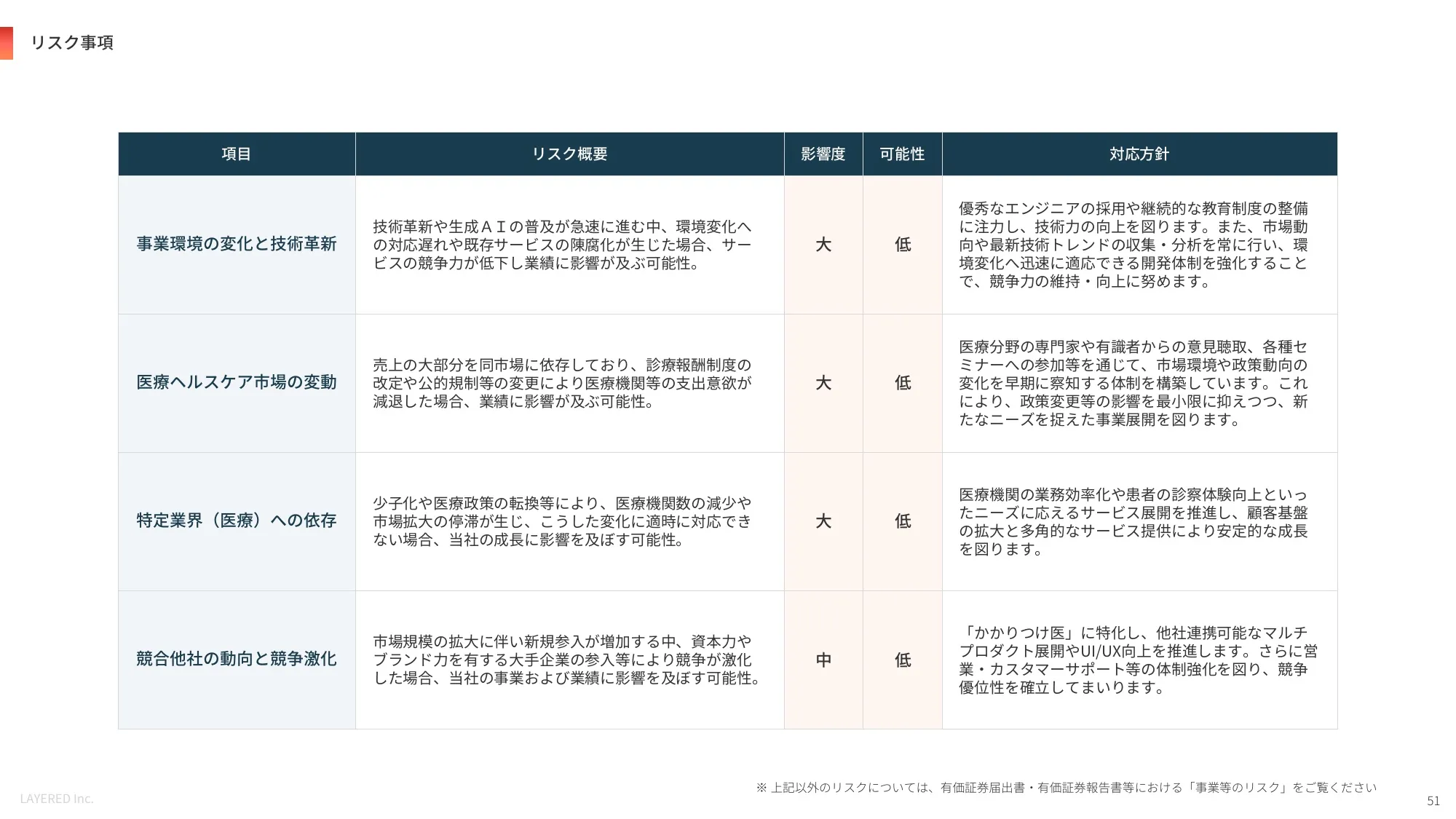
Task: Click the LAYERED Inc. footer label
Action: (57, 799)
